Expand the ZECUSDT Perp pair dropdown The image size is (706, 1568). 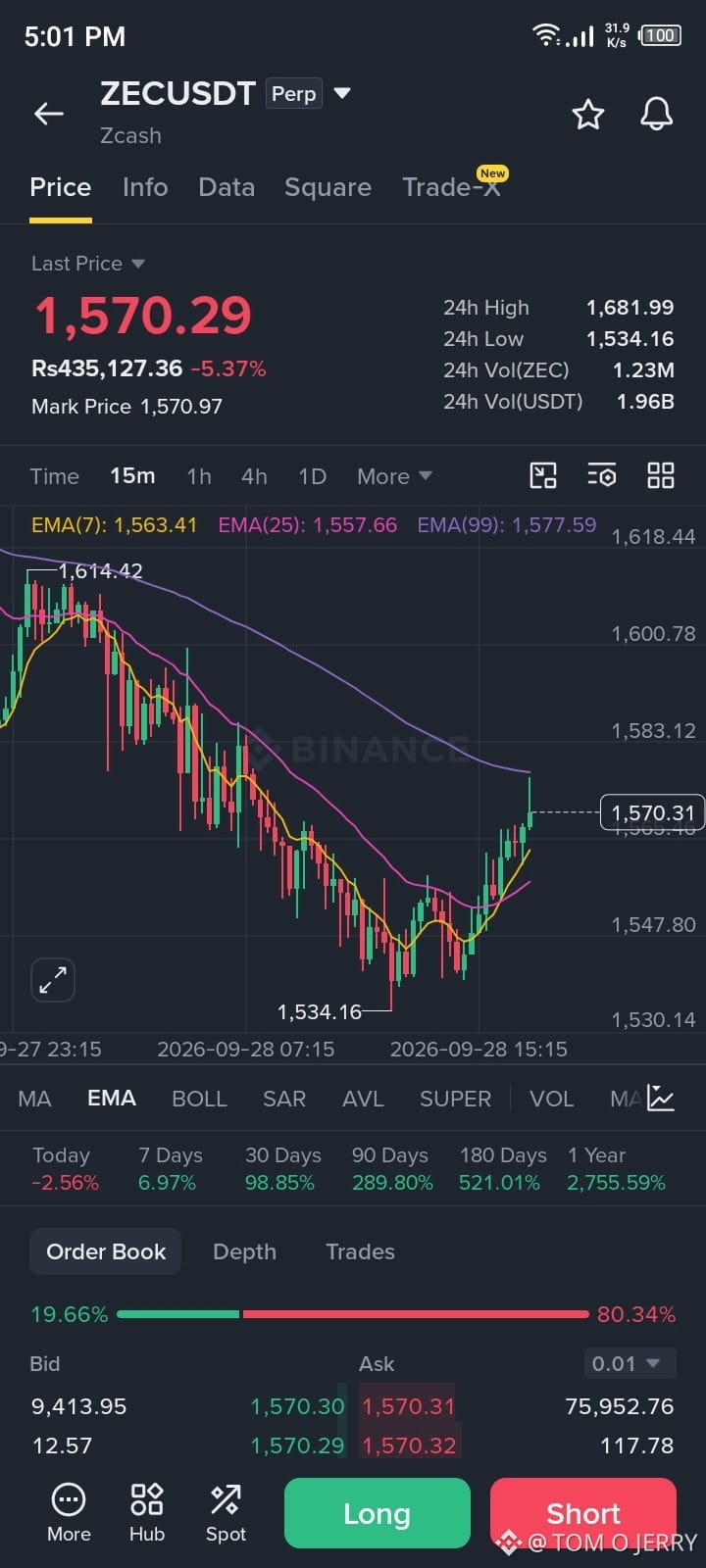(342, 94)
